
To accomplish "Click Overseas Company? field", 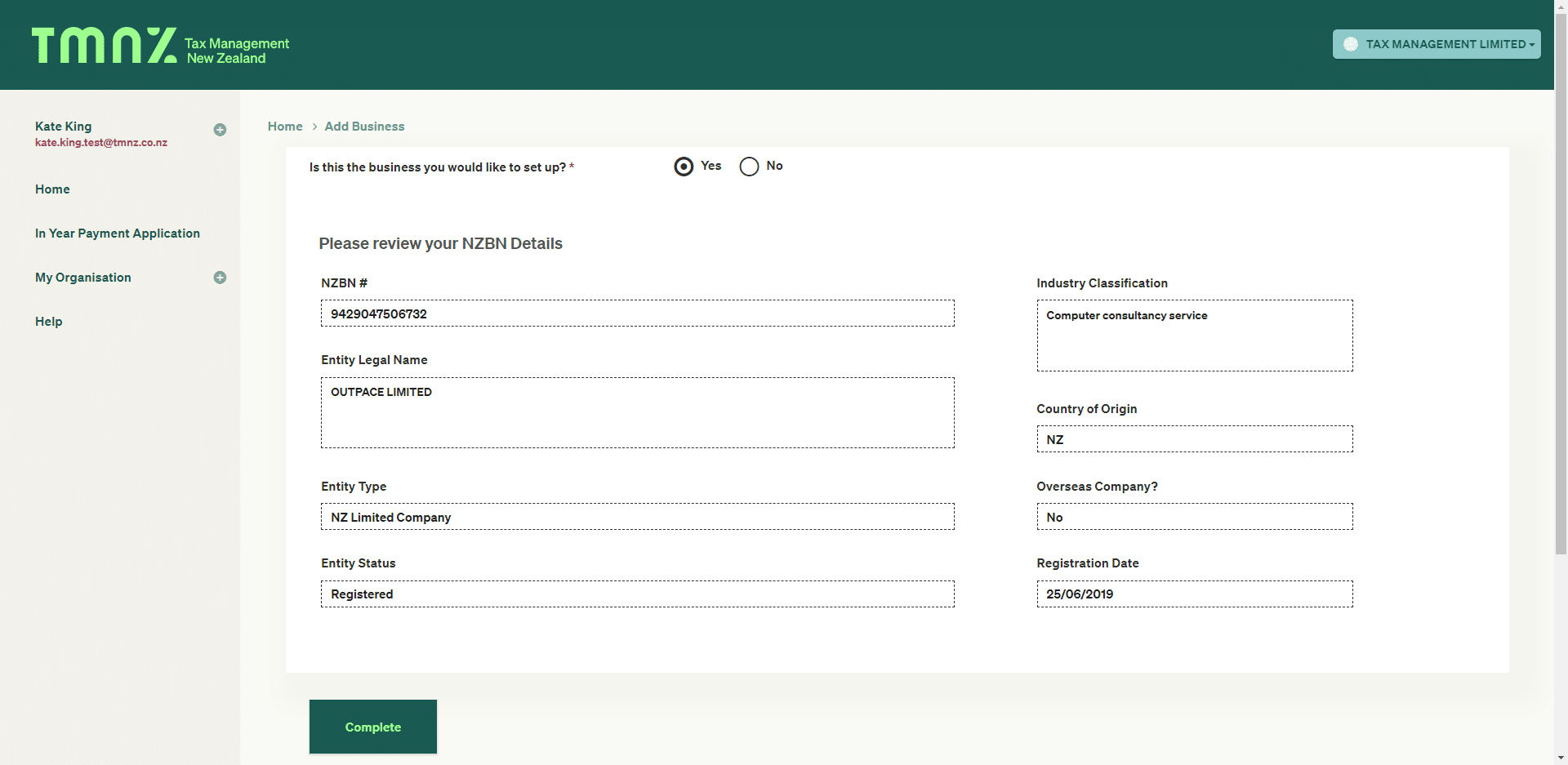I will (x=1195, y=517).
